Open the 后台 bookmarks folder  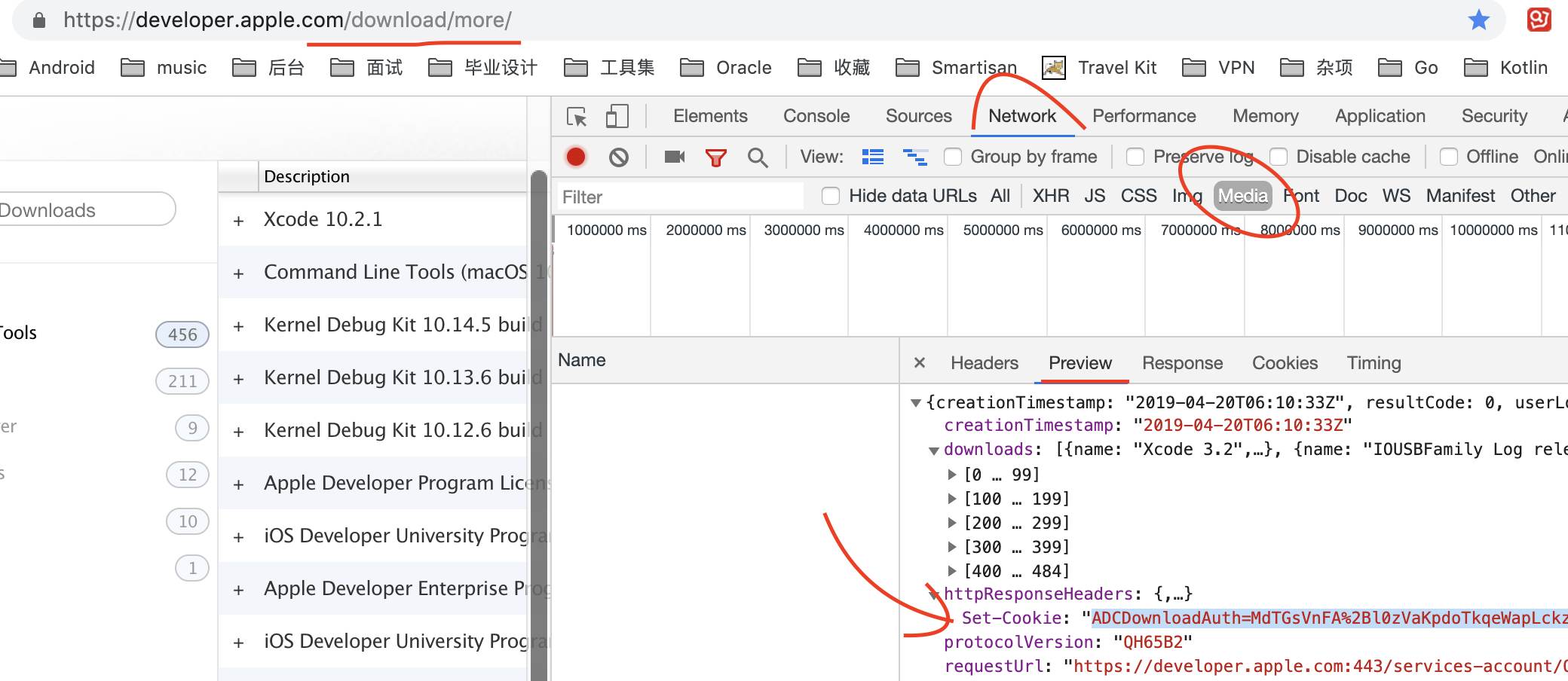point(268,68)
